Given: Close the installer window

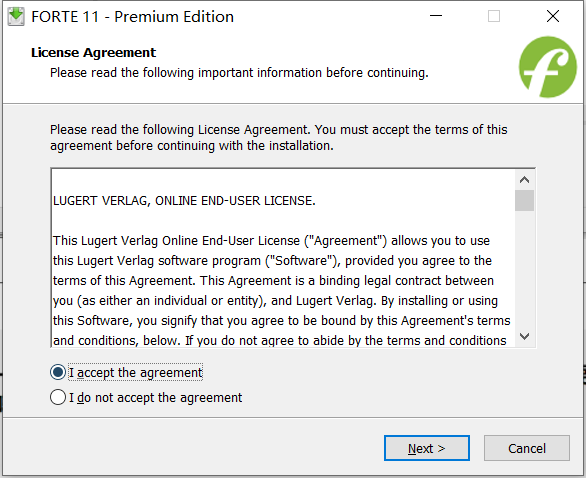Looking at the screenshot, I should 553,16.
